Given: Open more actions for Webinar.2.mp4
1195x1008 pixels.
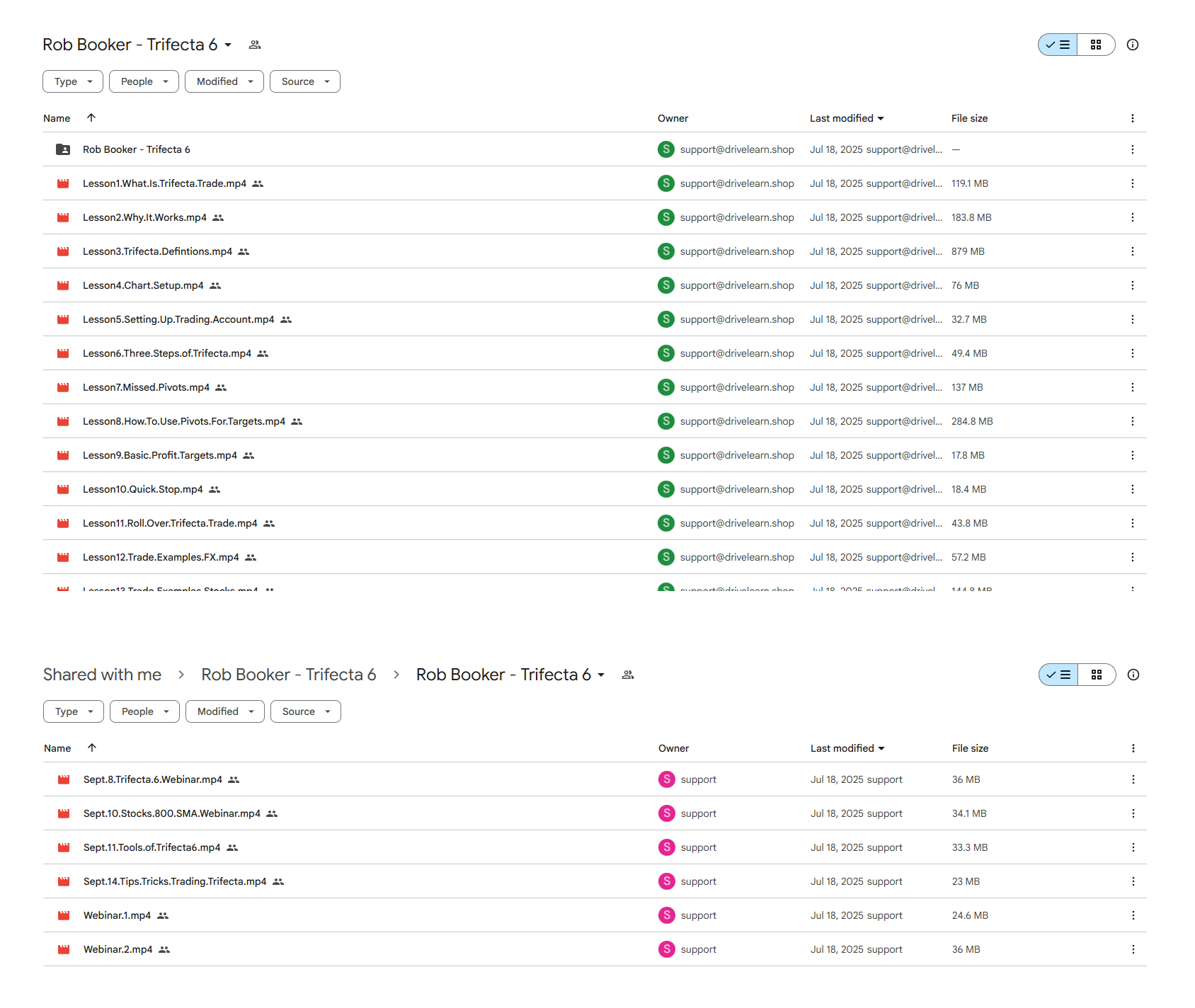Looking at the screenshot, I should pos(1133,949).
